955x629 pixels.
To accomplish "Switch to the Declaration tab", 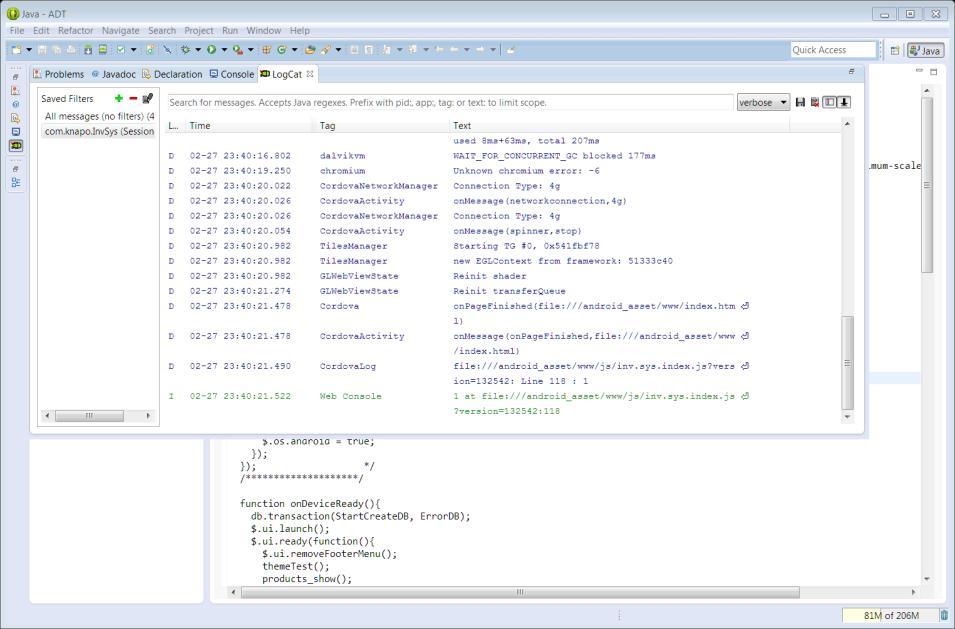I will tap(172, 74).
